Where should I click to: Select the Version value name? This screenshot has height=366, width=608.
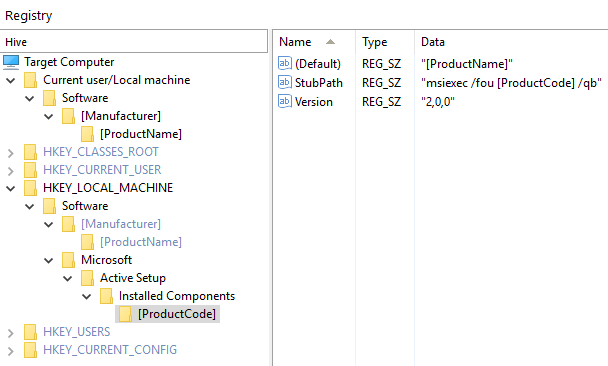pos(314,102)
